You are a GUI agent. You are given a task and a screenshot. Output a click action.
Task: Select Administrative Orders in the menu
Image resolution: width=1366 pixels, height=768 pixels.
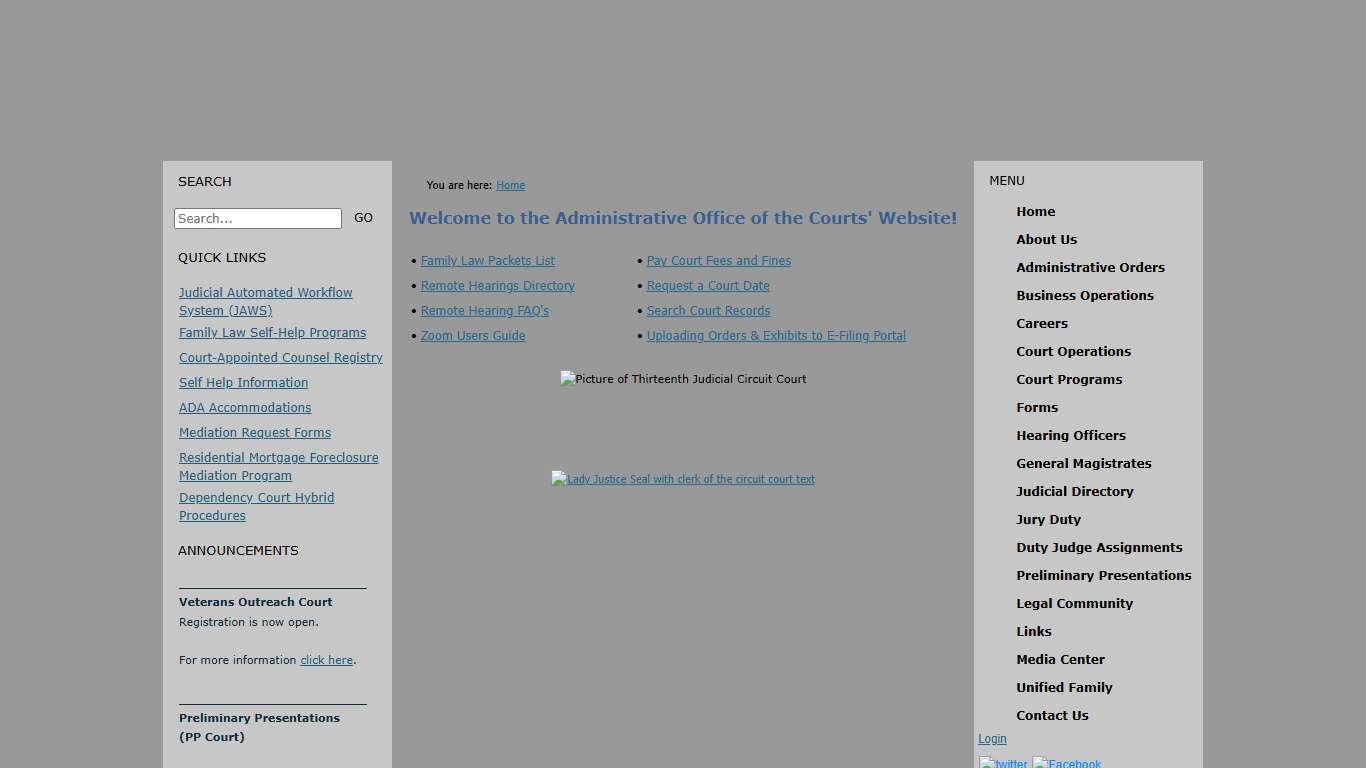(x=1090, y=268)
